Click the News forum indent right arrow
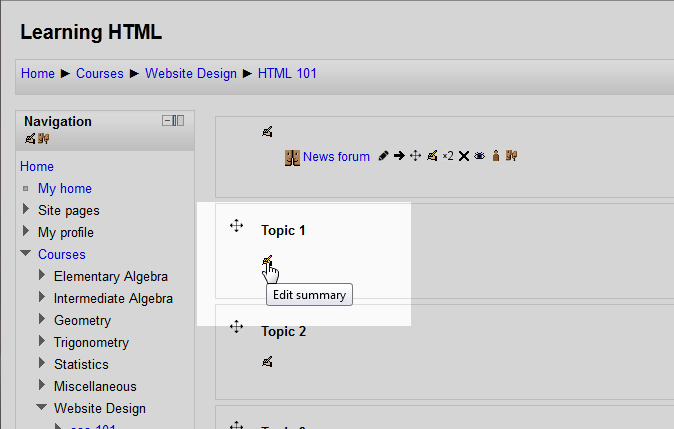 (x=399, y=156)
